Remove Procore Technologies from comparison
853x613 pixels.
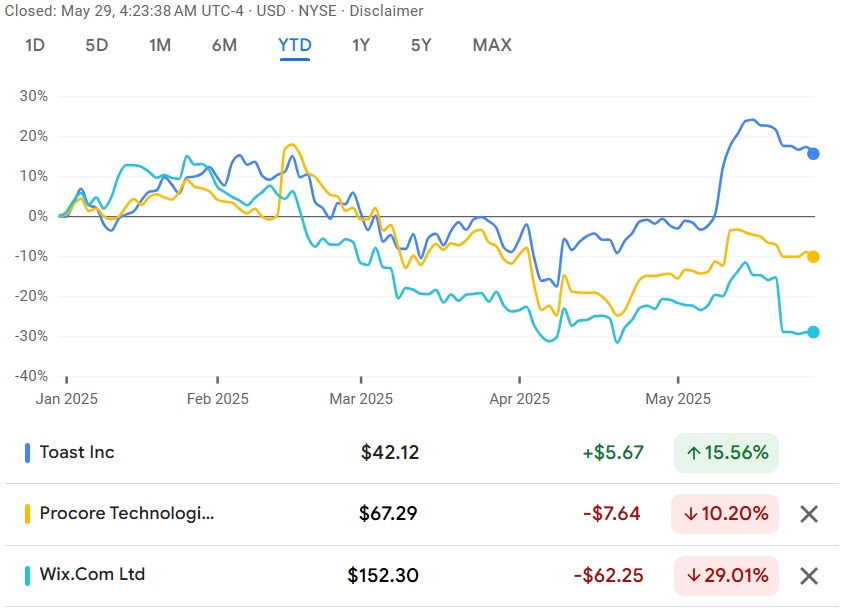coord(809,514)
